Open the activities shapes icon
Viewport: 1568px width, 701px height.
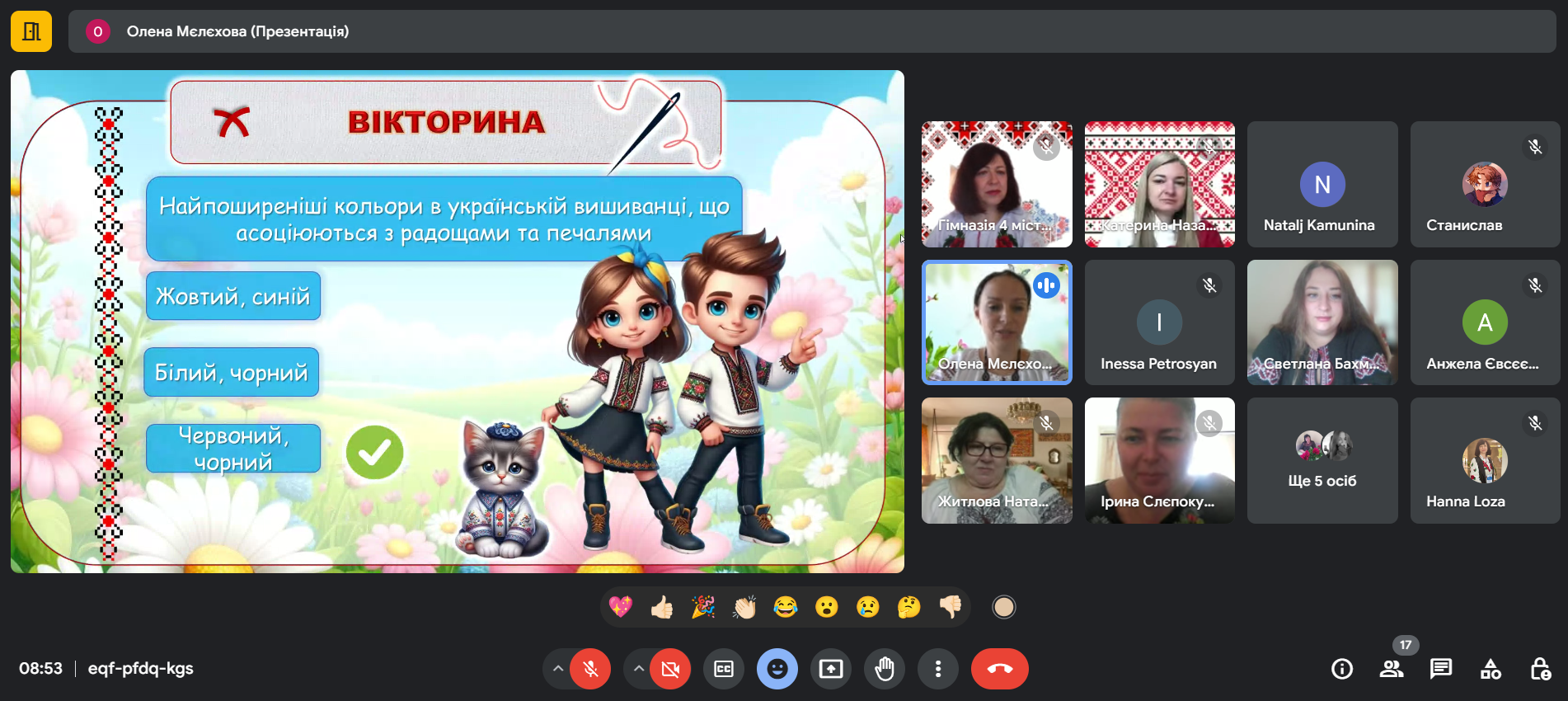coord(1491,669)
